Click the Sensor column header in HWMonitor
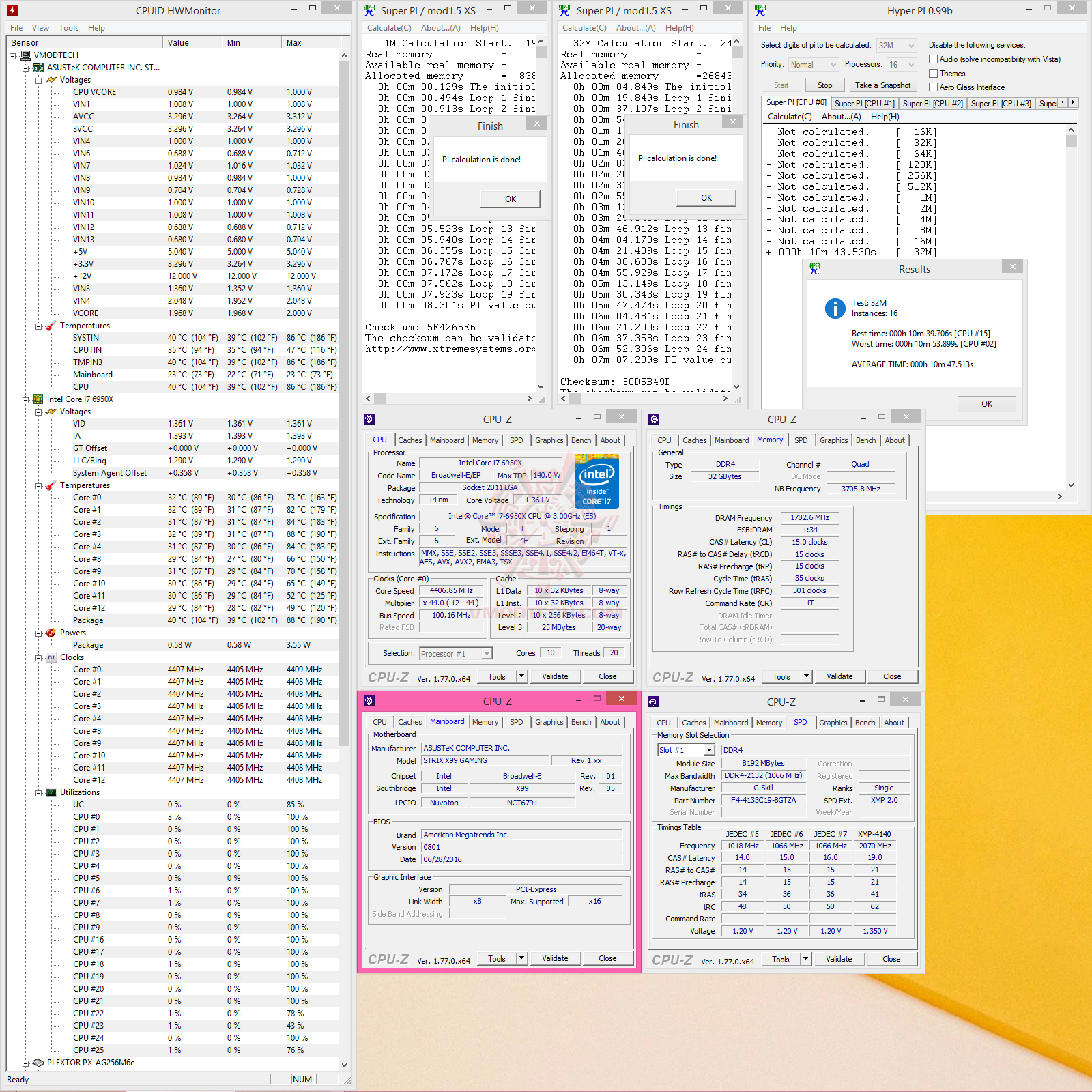The image size is (1092, 1092). coord(85,42)
